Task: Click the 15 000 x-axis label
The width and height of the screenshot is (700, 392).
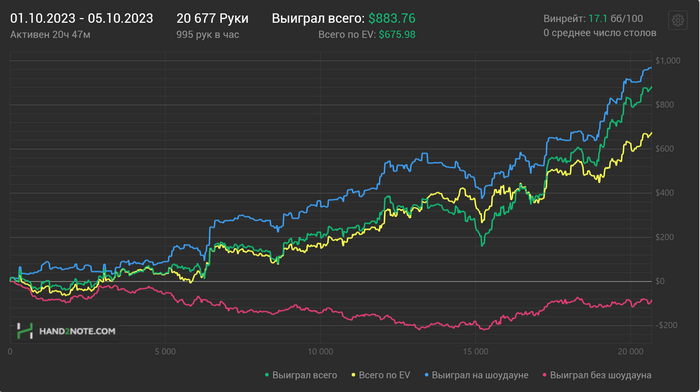Action: pos(475,352)
